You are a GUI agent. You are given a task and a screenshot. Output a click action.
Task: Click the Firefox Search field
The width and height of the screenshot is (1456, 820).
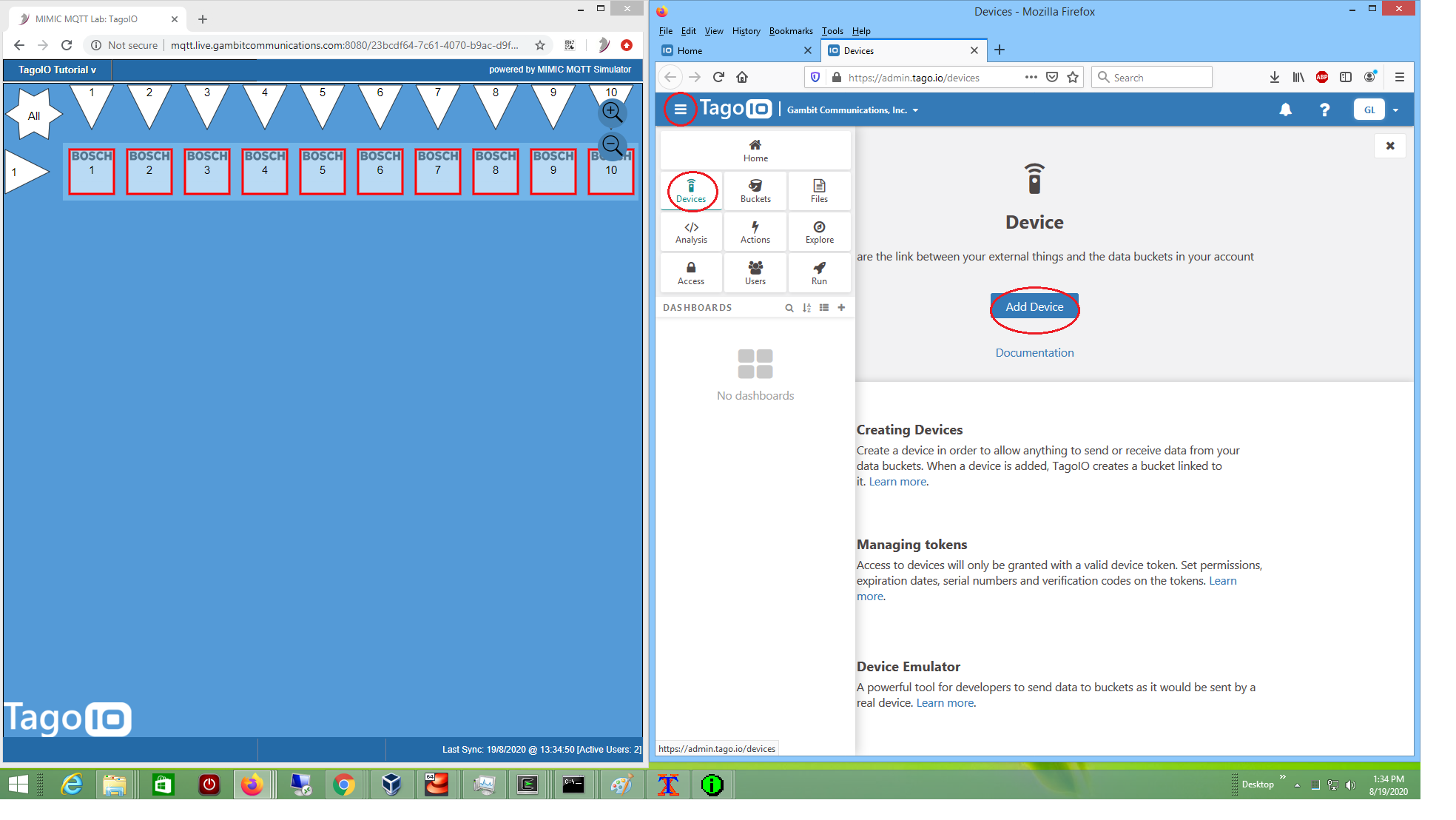(x=1151, y=77)
